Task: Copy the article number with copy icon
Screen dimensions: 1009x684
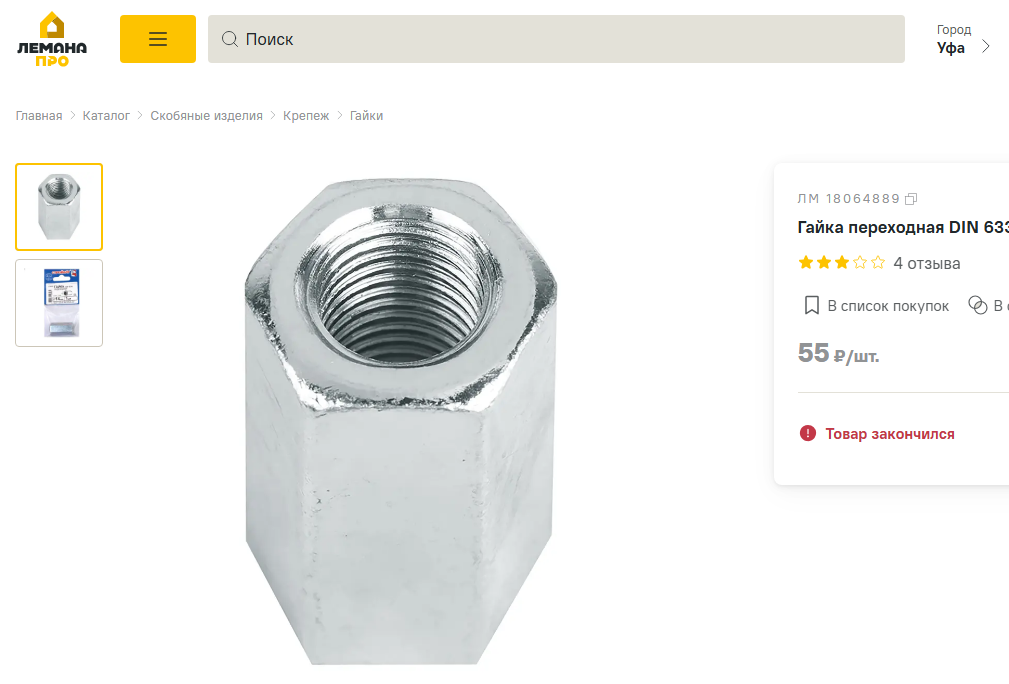Action: [911, 199]
